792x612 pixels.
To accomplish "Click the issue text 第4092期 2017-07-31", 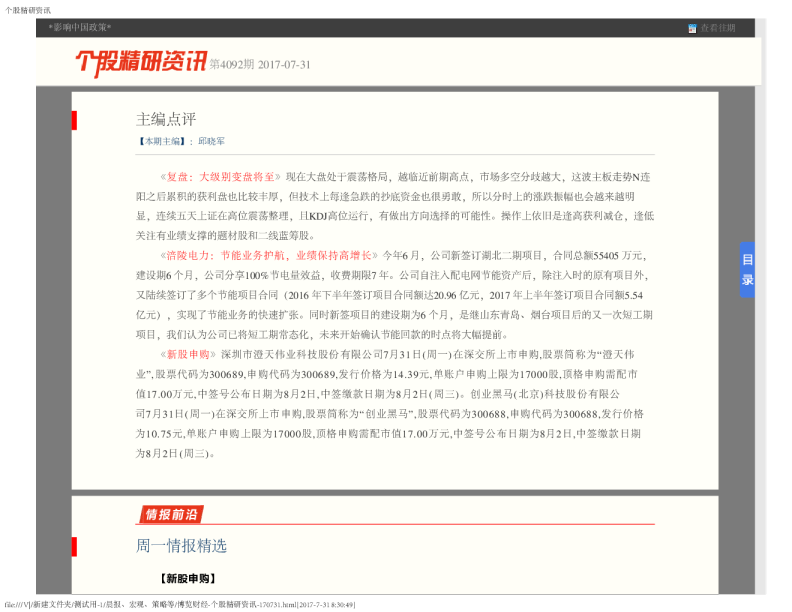I will click(260, 65).
